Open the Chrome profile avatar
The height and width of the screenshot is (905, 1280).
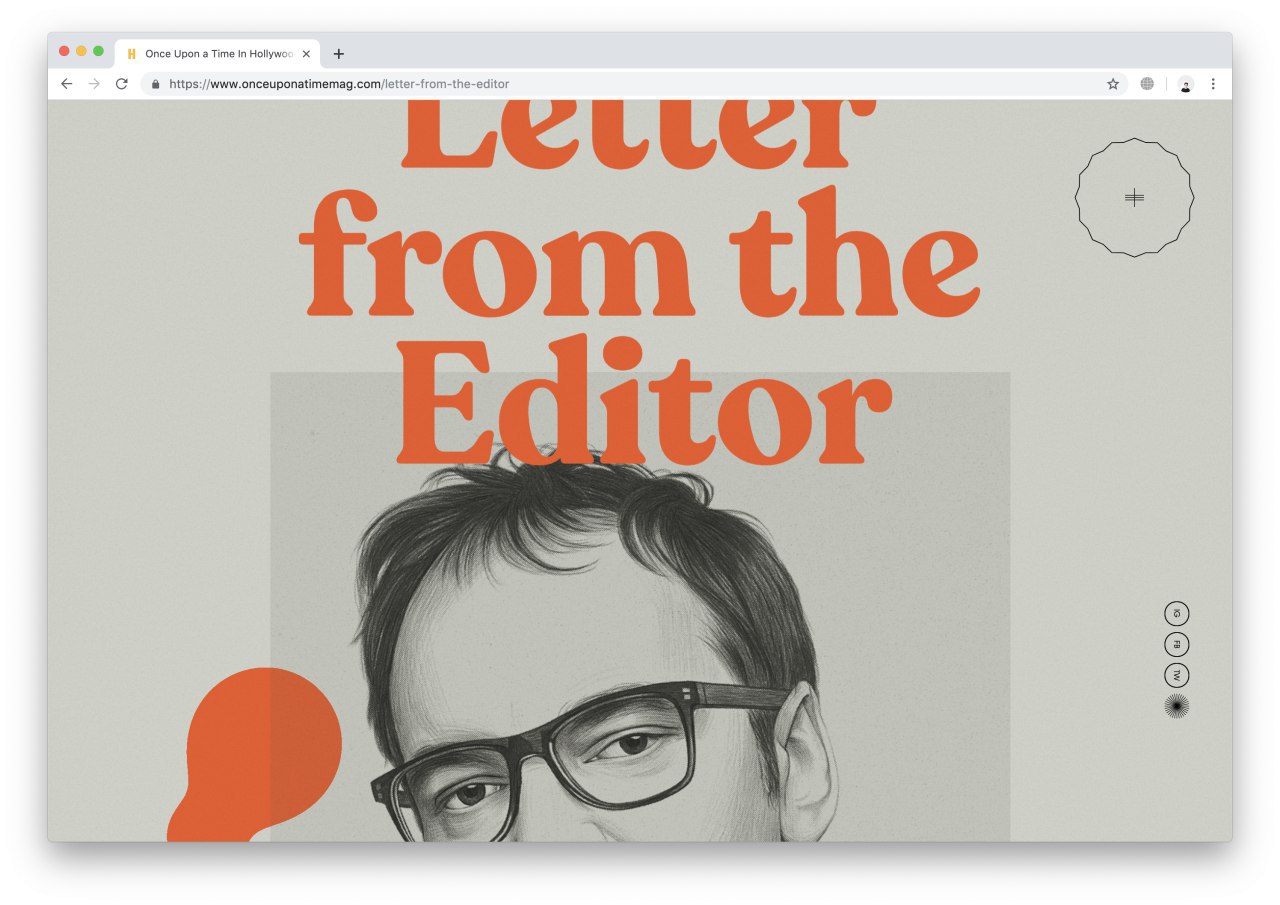pos(1185,84)
